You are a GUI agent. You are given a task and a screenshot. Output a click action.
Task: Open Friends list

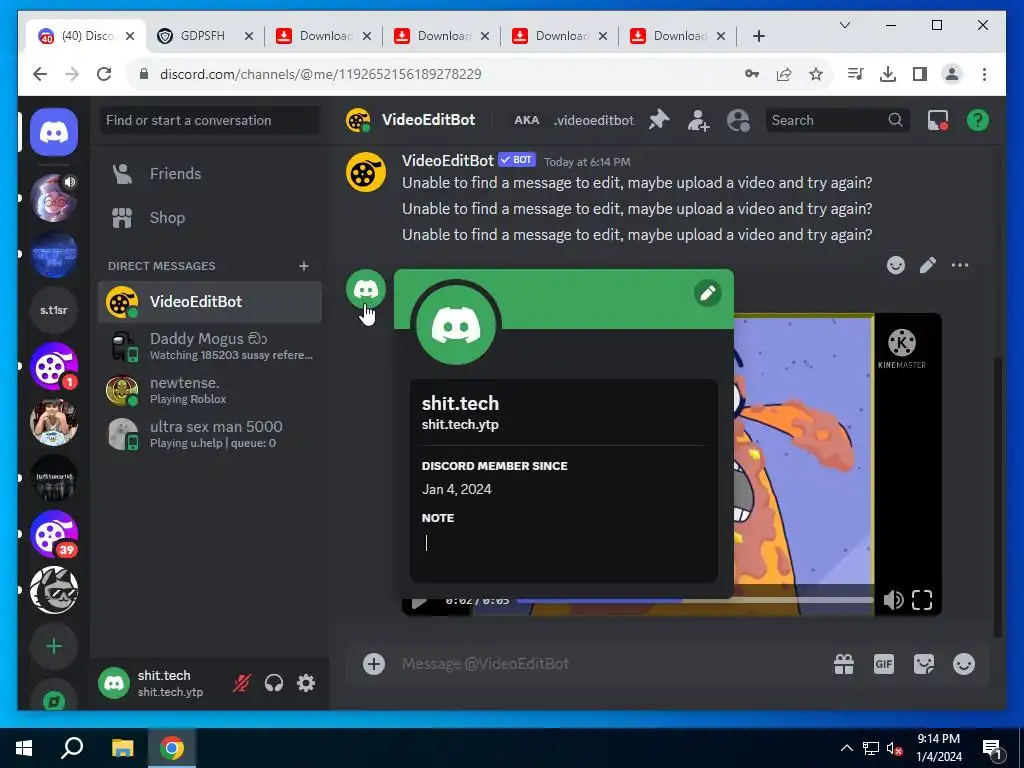coord(209,174)
